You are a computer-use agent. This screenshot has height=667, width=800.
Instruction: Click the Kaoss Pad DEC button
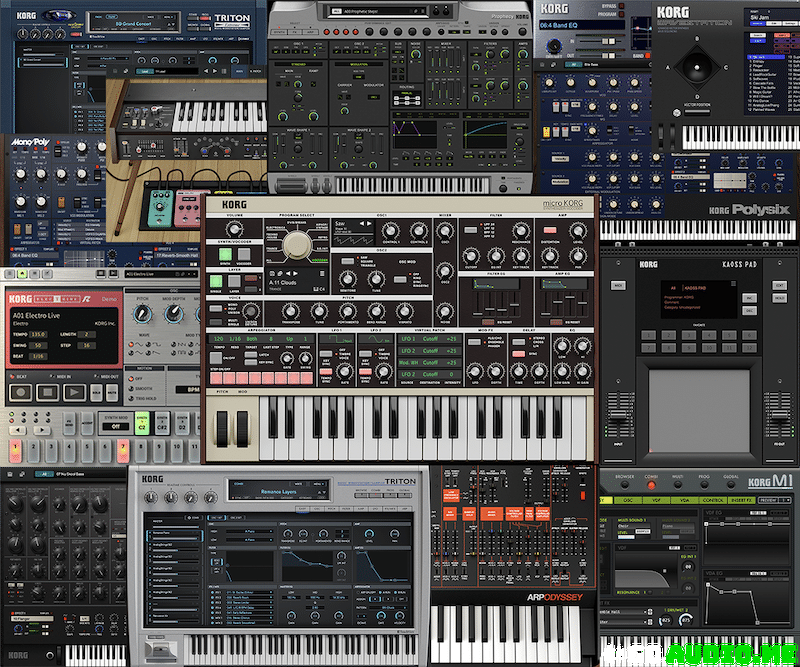point(749,310)
